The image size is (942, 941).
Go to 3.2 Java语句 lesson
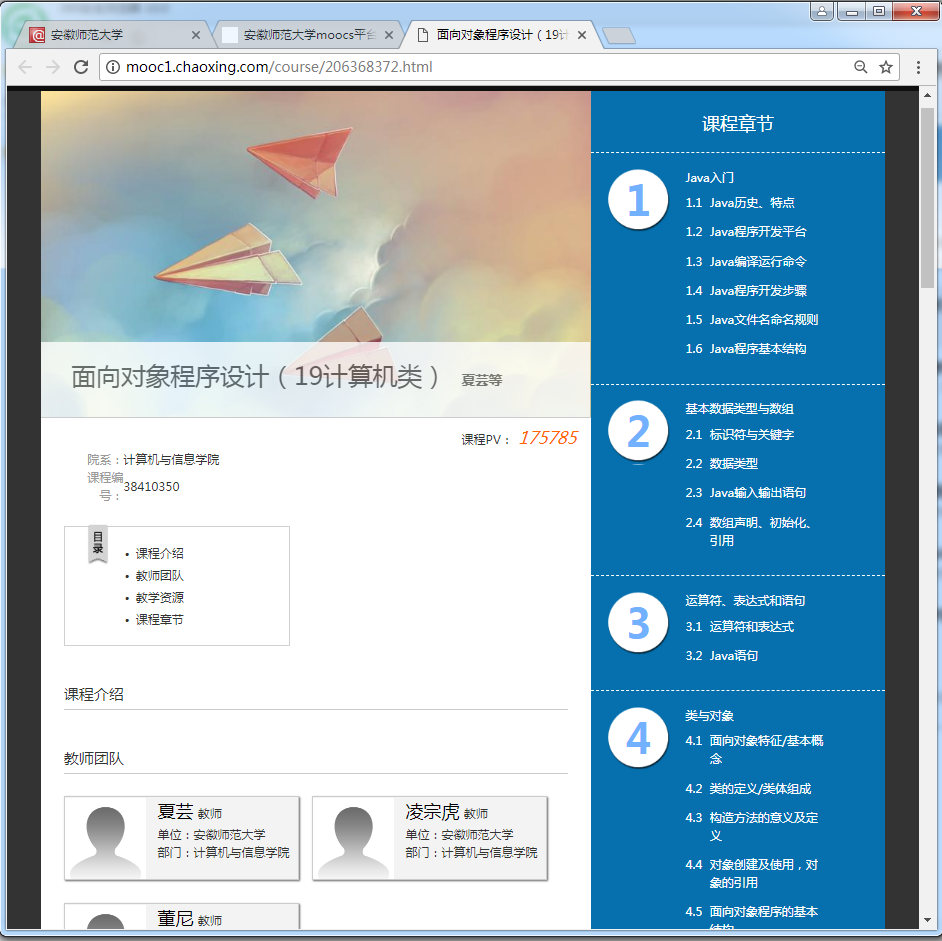[733, 656]
